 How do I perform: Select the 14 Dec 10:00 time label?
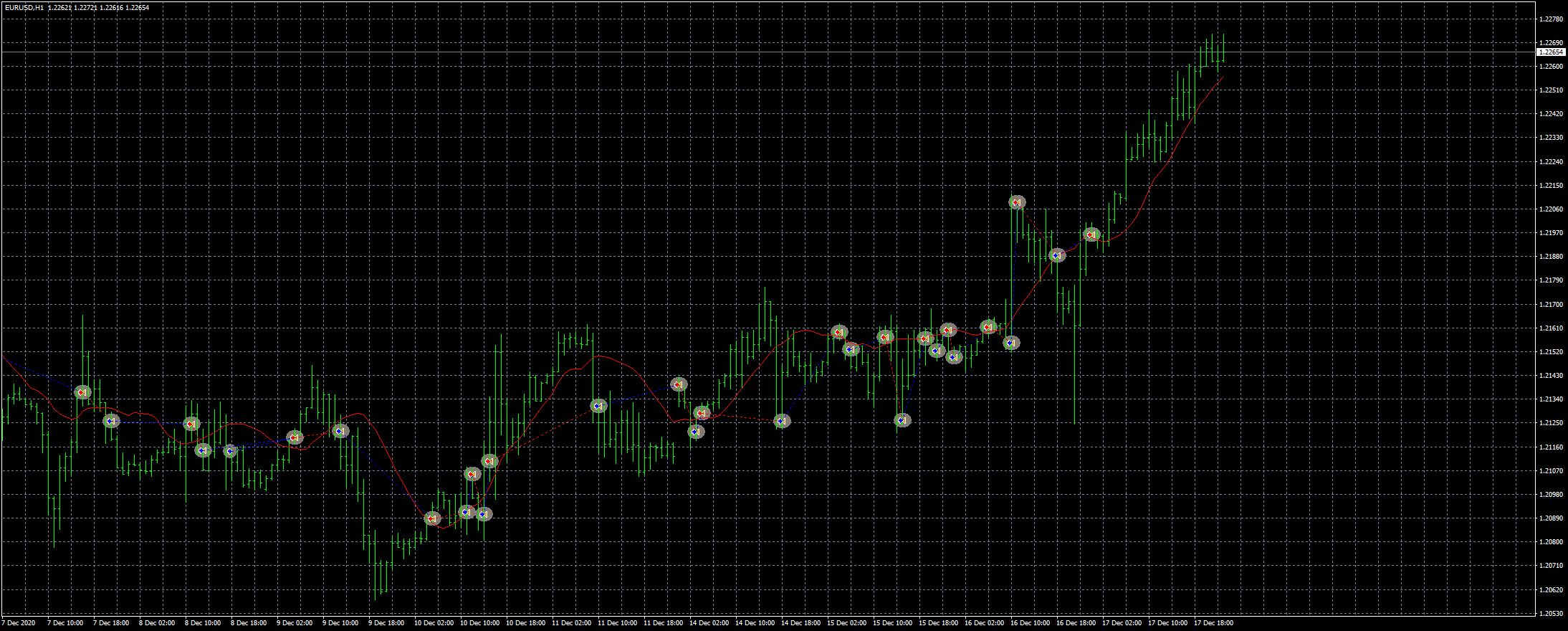pyautogui.click(x=755, y=623)
